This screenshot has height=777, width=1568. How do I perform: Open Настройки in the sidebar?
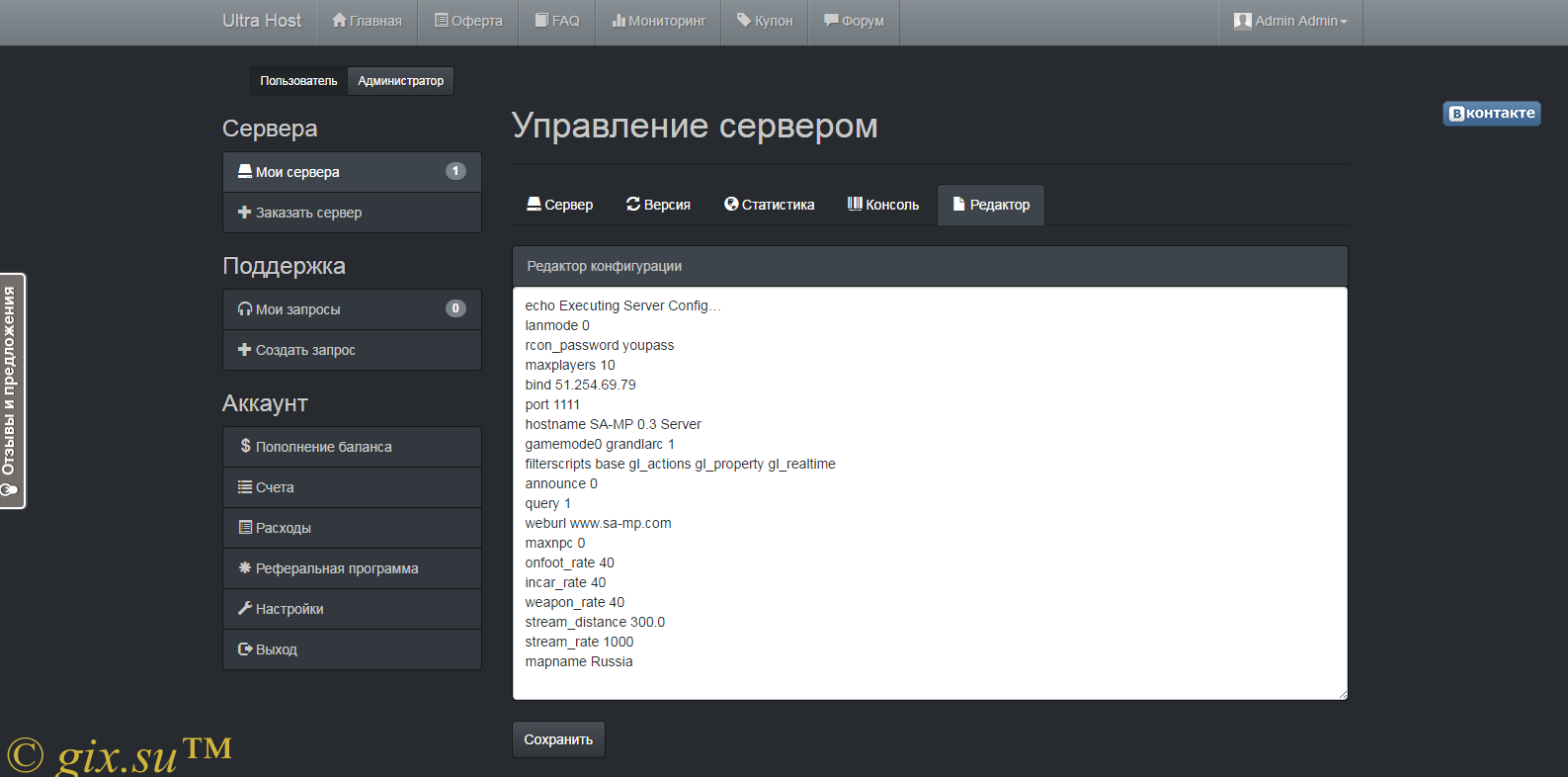(x=352, y=609)
